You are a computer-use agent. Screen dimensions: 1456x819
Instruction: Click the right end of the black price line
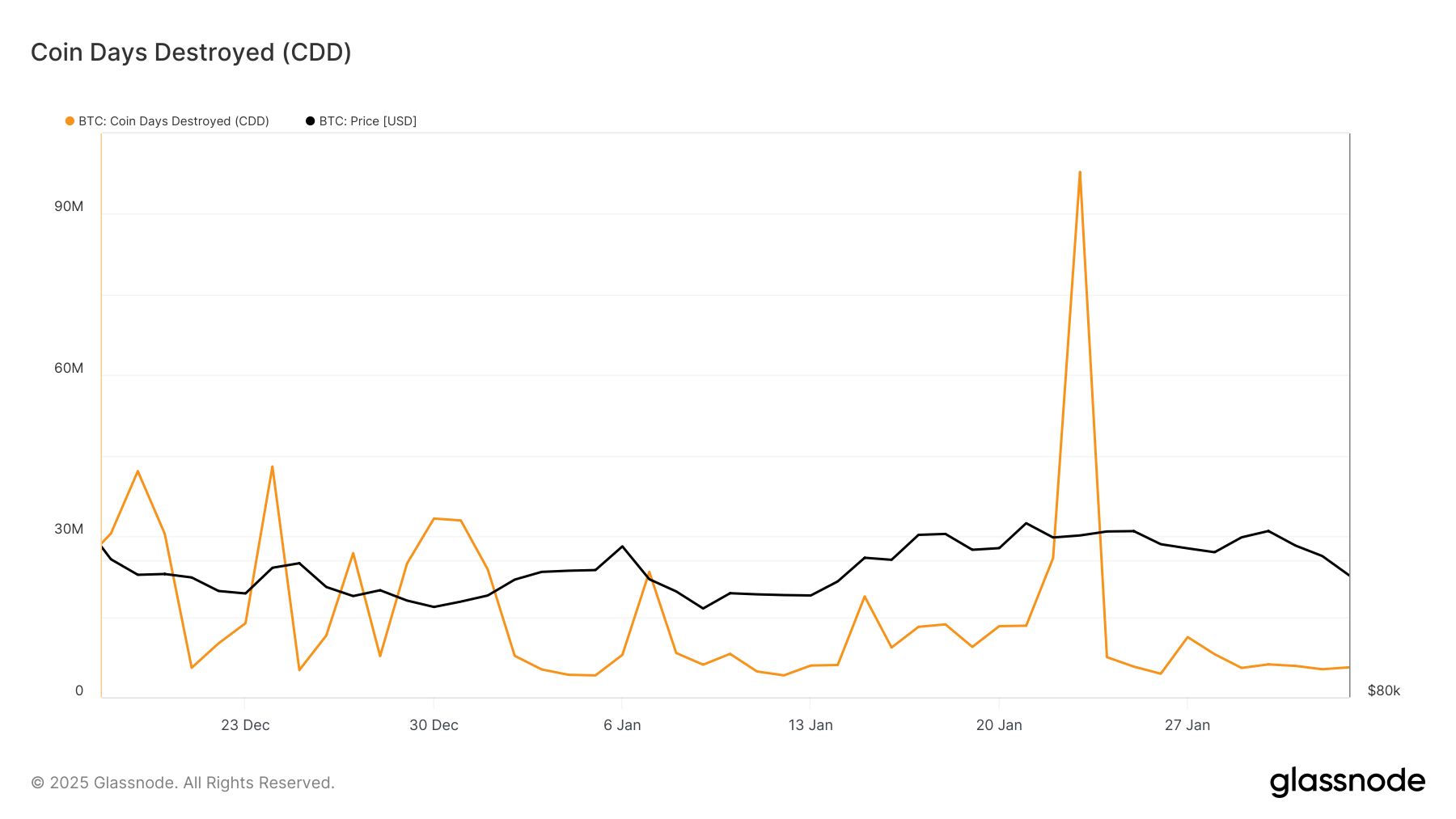coord(1348,575)
